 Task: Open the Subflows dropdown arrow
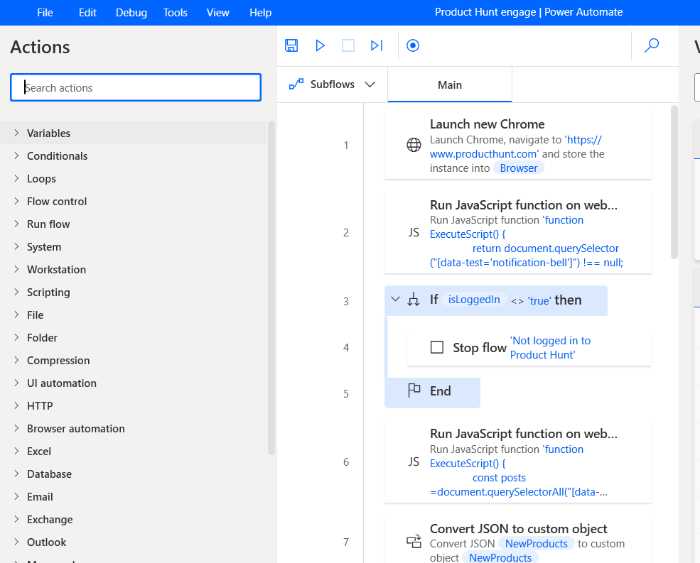(370, 84)
